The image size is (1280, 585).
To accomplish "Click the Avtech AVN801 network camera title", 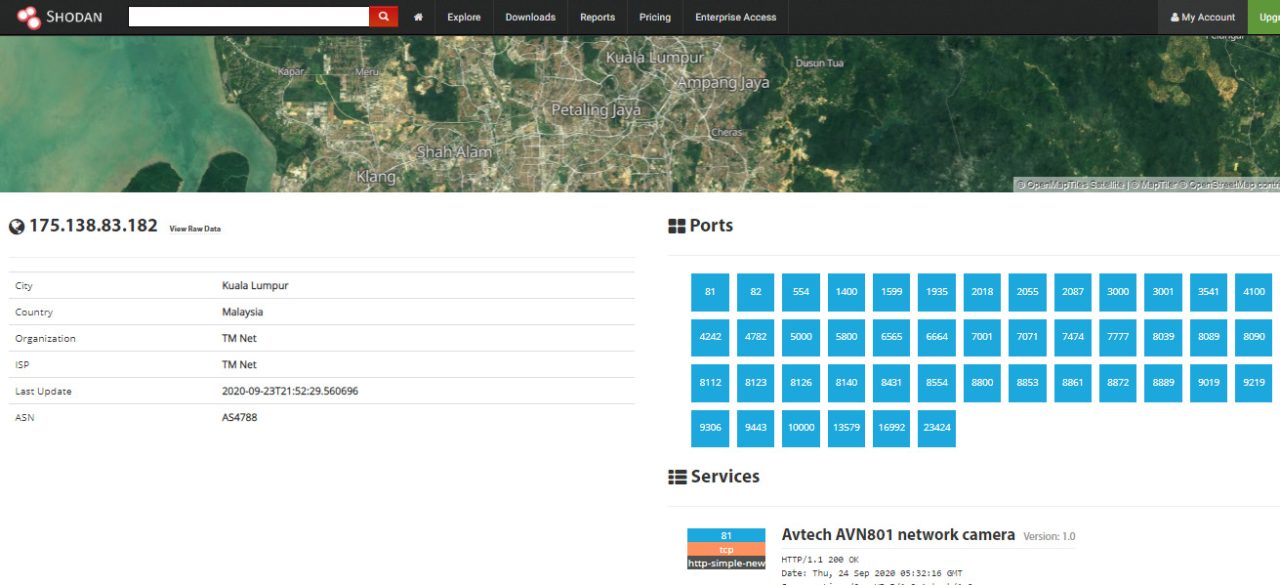I will pyautogui.click(x=898, y=535).
